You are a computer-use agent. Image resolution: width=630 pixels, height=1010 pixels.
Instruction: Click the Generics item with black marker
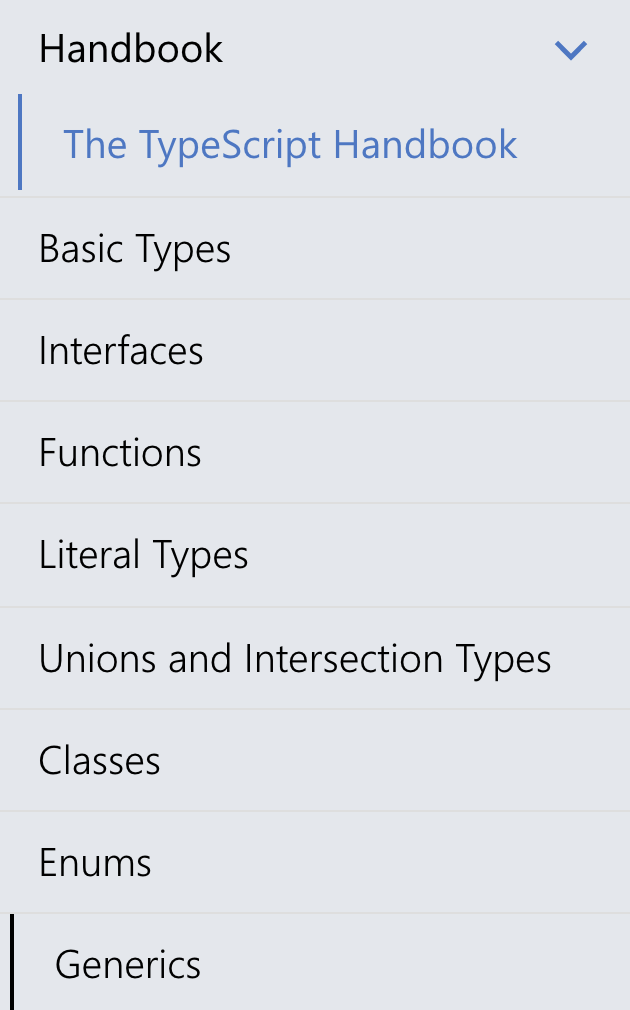[x=128, y=965]
